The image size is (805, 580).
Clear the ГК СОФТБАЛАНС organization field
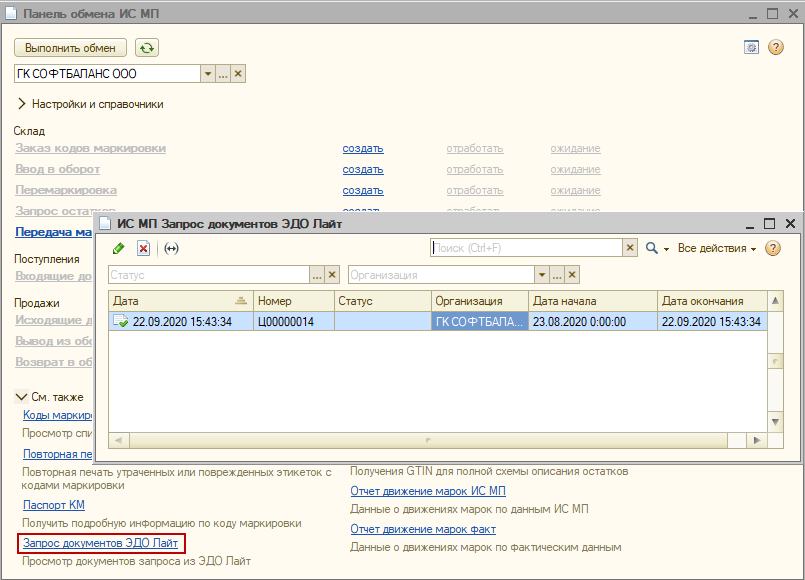click(x=238, y=73)
